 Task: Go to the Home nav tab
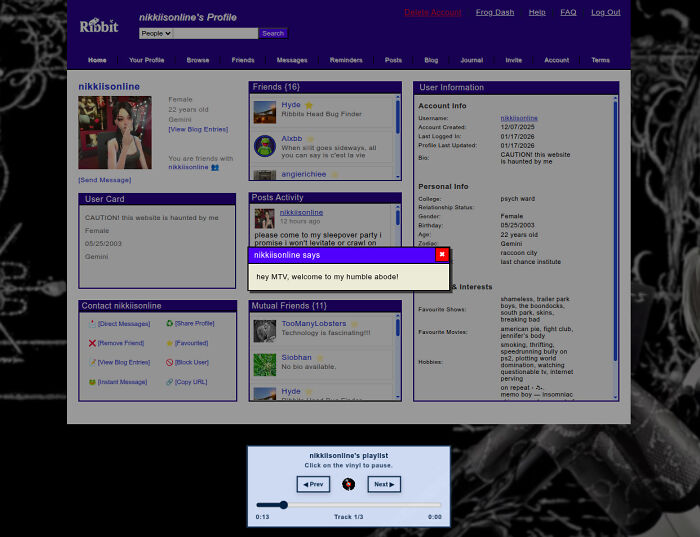pos(97,60)
